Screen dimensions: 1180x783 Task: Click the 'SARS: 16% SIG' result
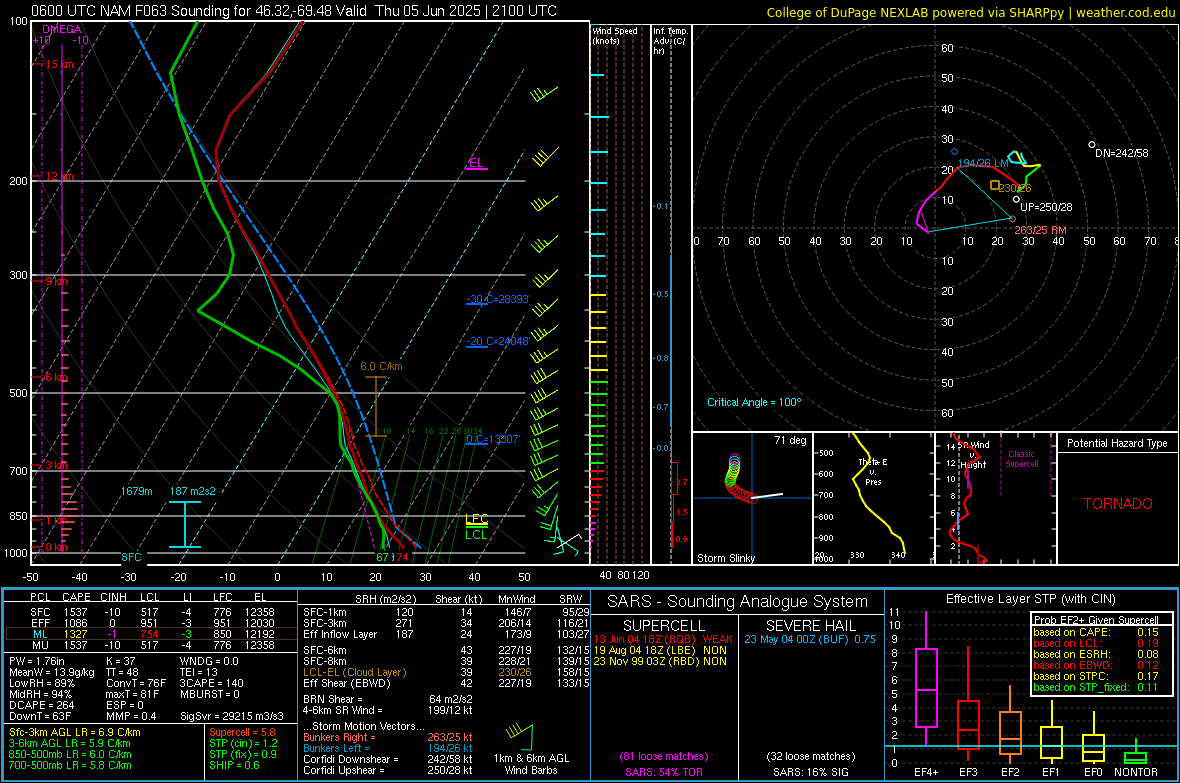tap(810, 772)
